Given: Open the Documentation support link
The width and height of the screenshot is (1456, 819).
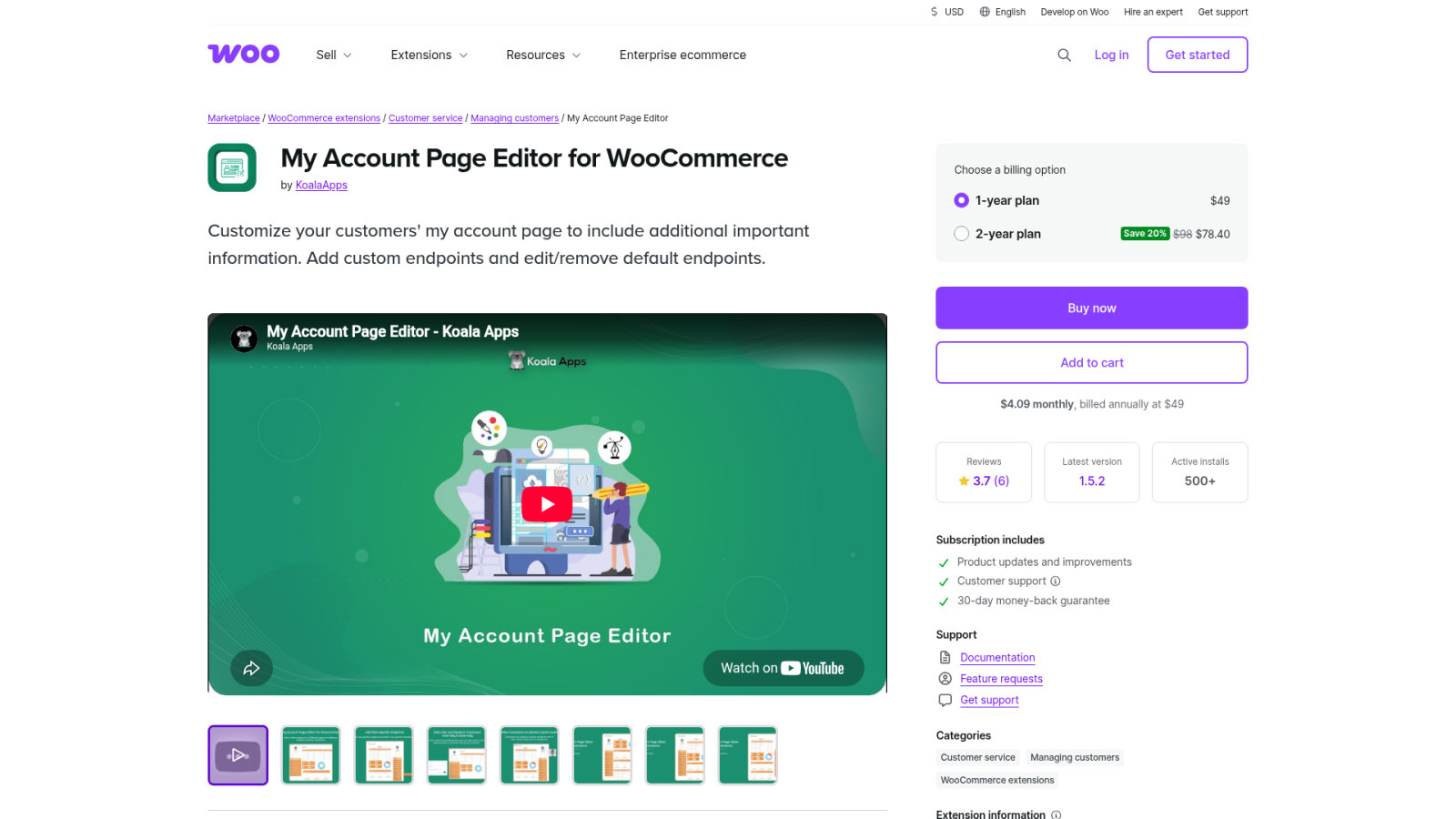Looking at the screenshot, I should (x=997, y=658).
